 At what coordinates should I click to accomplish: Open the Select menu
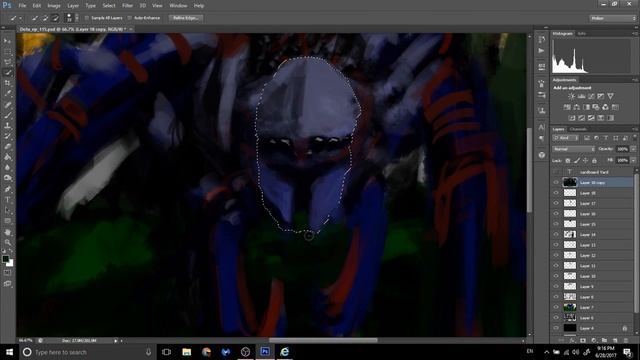pyautogui.click(x=109, y=6)
